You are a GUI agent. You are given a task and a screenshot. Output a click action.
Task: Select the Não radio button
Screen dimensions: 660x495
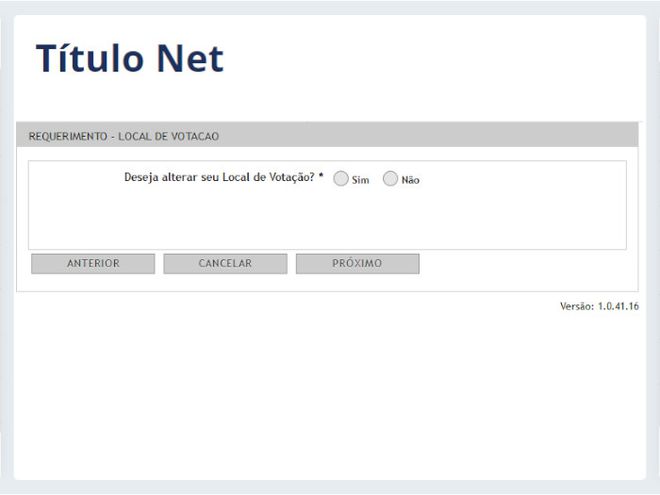390,178
